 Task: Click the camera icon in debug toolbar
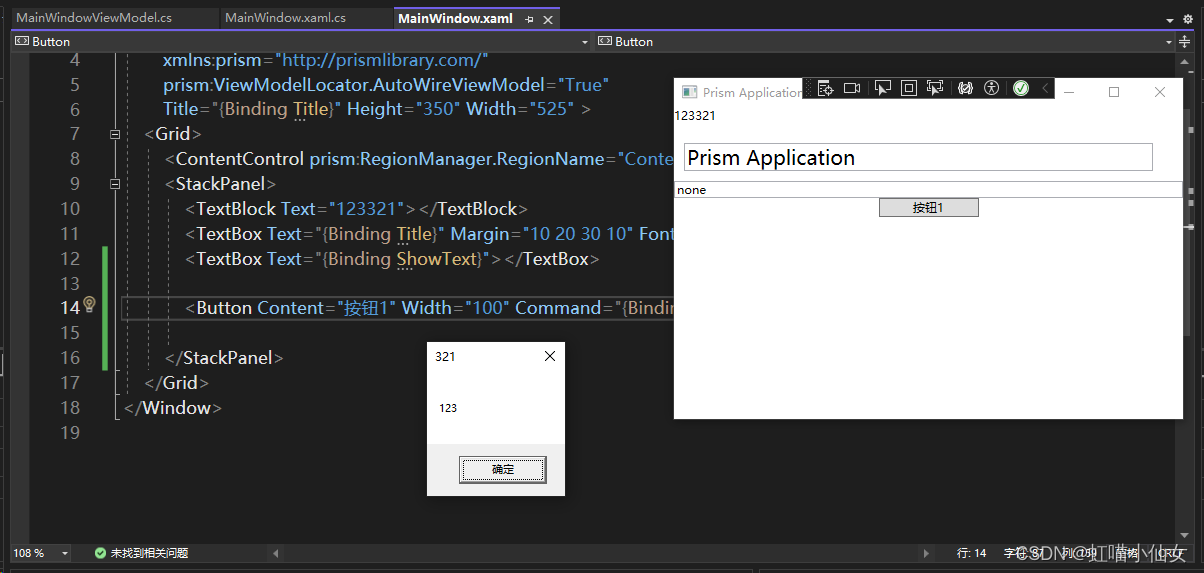pos(852,89)
